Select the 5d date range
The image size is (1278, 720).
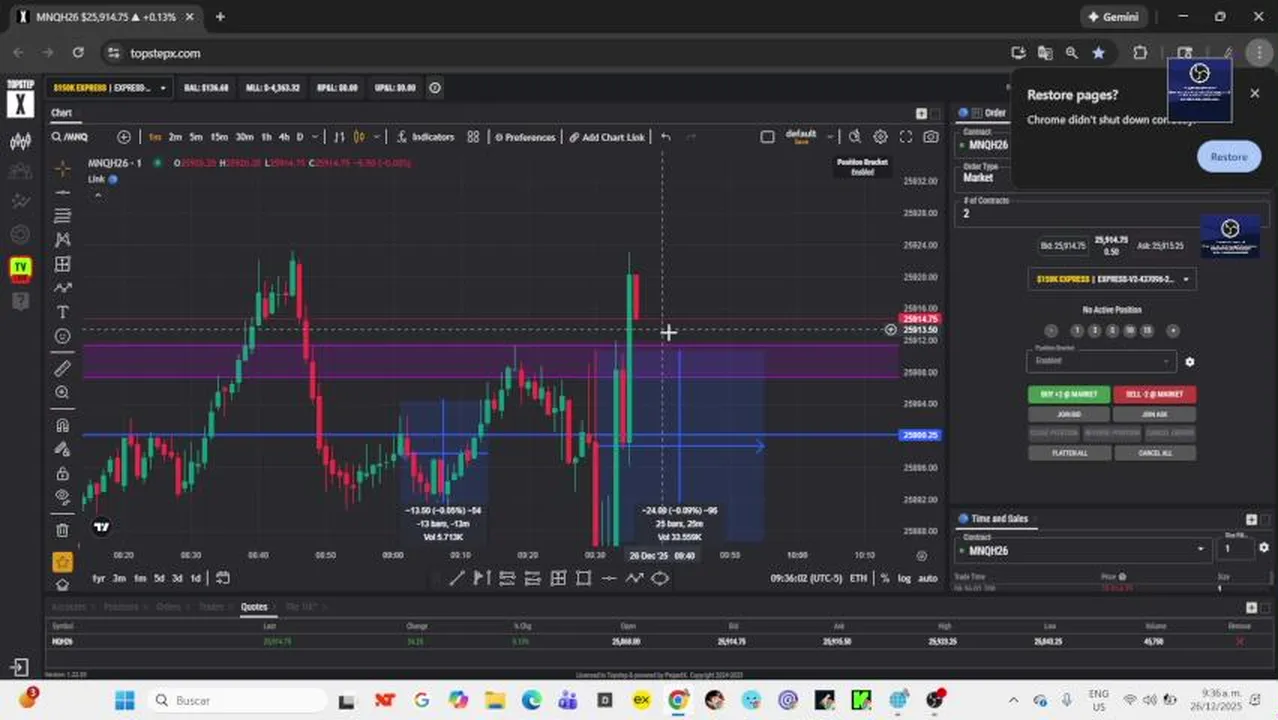158,578
